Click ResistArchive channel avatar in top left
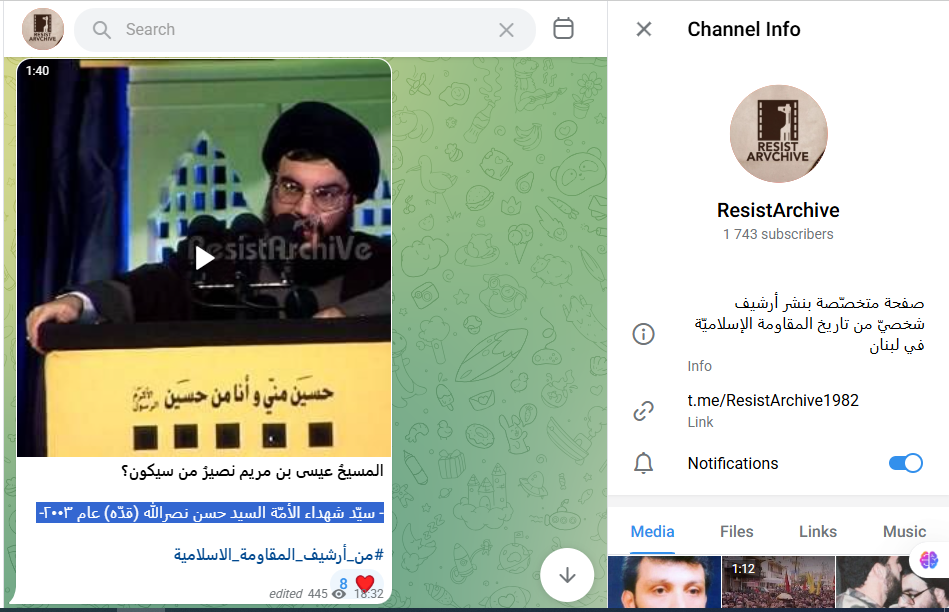949x612 pixels. [x=42, y=29]
